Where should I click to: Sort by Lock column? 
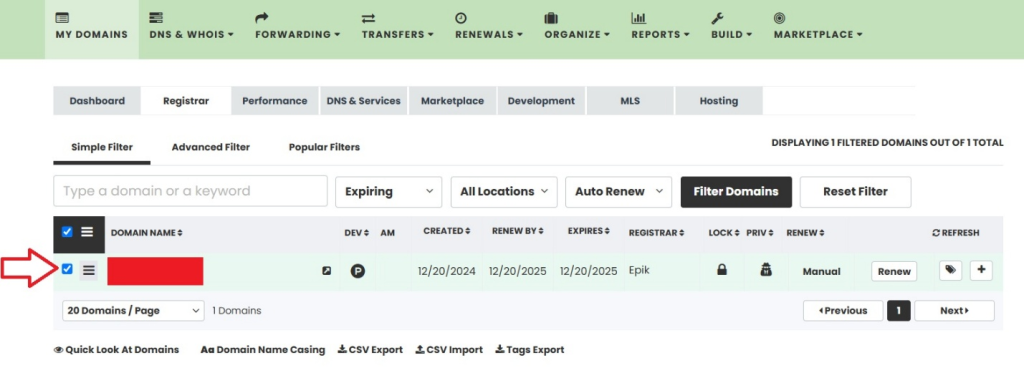click(724, 233)
